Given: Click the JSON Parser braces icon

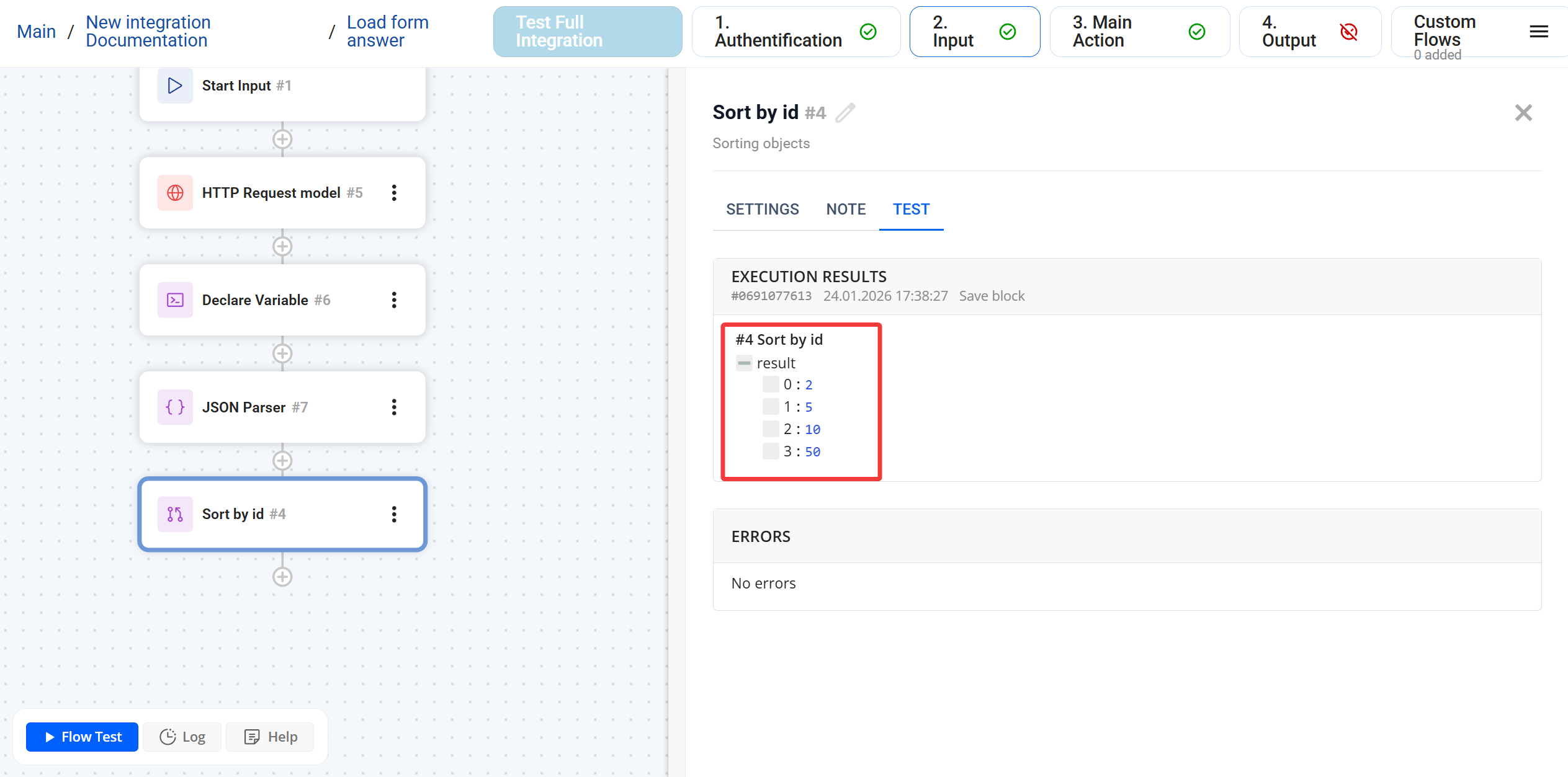Looking at the screenshot, I should (x=175, y=407).
